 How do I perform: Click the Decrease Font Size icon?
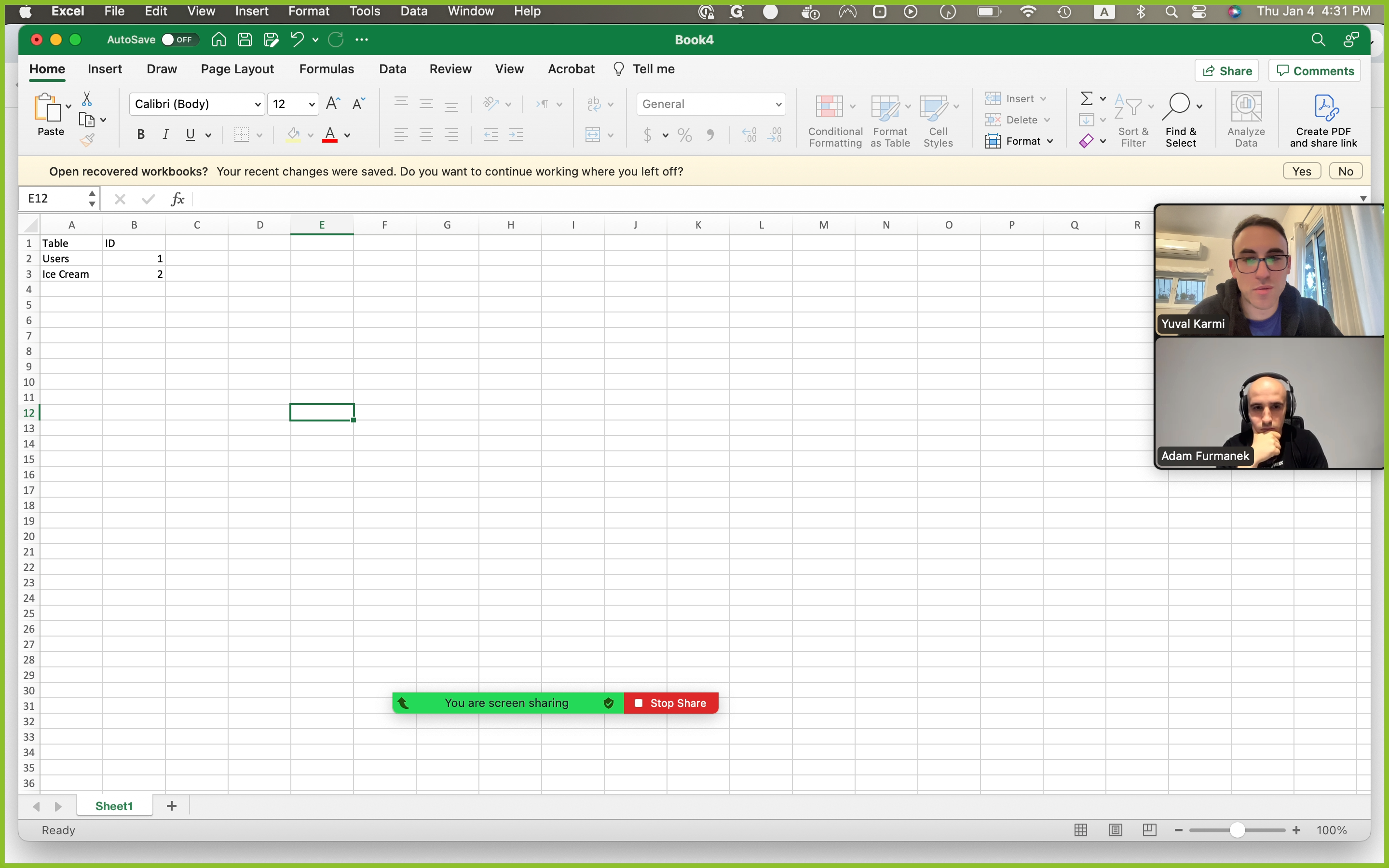pyautogui.click(x=359, y=104)
